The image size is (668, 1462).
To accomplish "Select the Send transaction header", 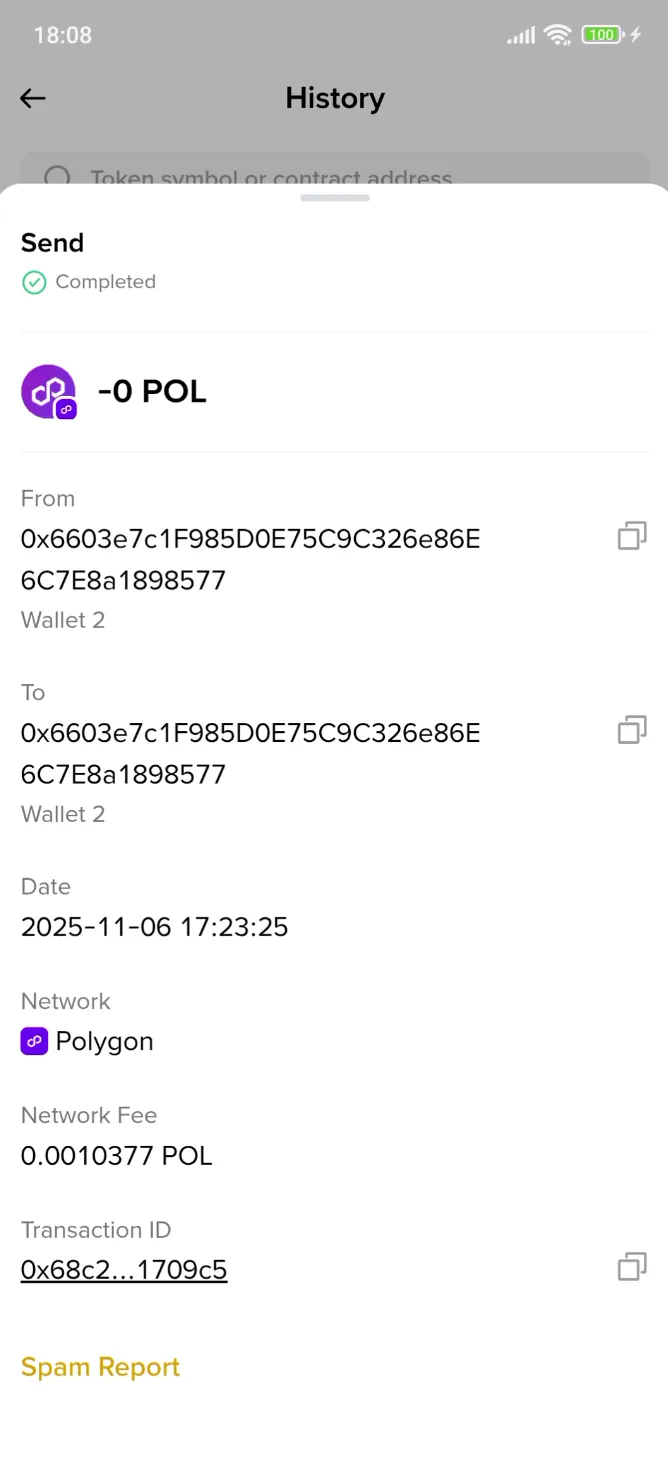I will [x=52, y=242].
